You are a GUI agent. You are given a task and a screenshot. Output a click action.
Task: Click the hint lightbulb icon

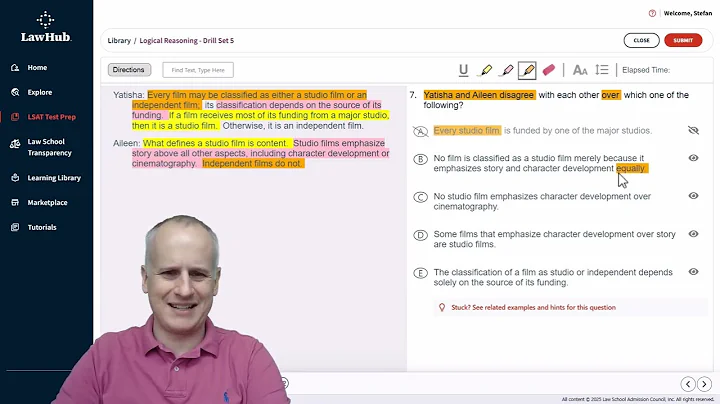(442, 308)
